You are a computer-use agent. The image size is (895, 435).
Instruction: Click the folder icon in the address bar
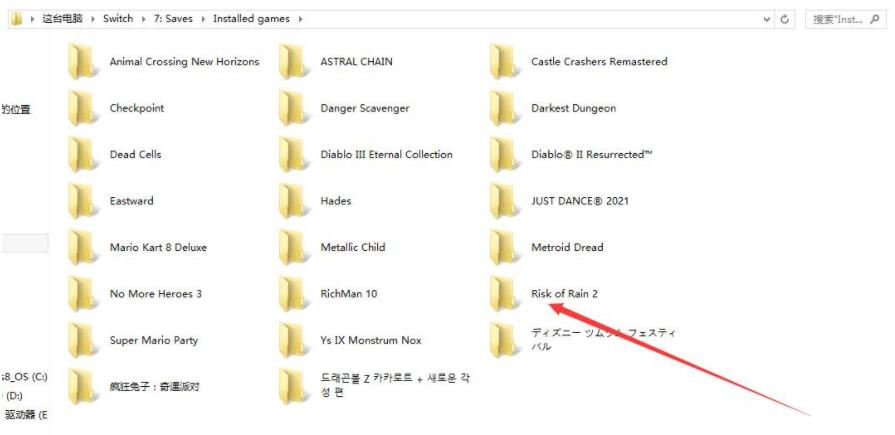[x=16, y=19]
